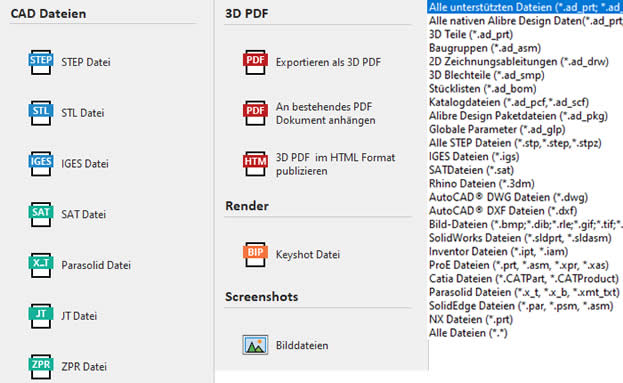Choose ProE Dateien file type
The image size is (623, 383).
[519, 265]
